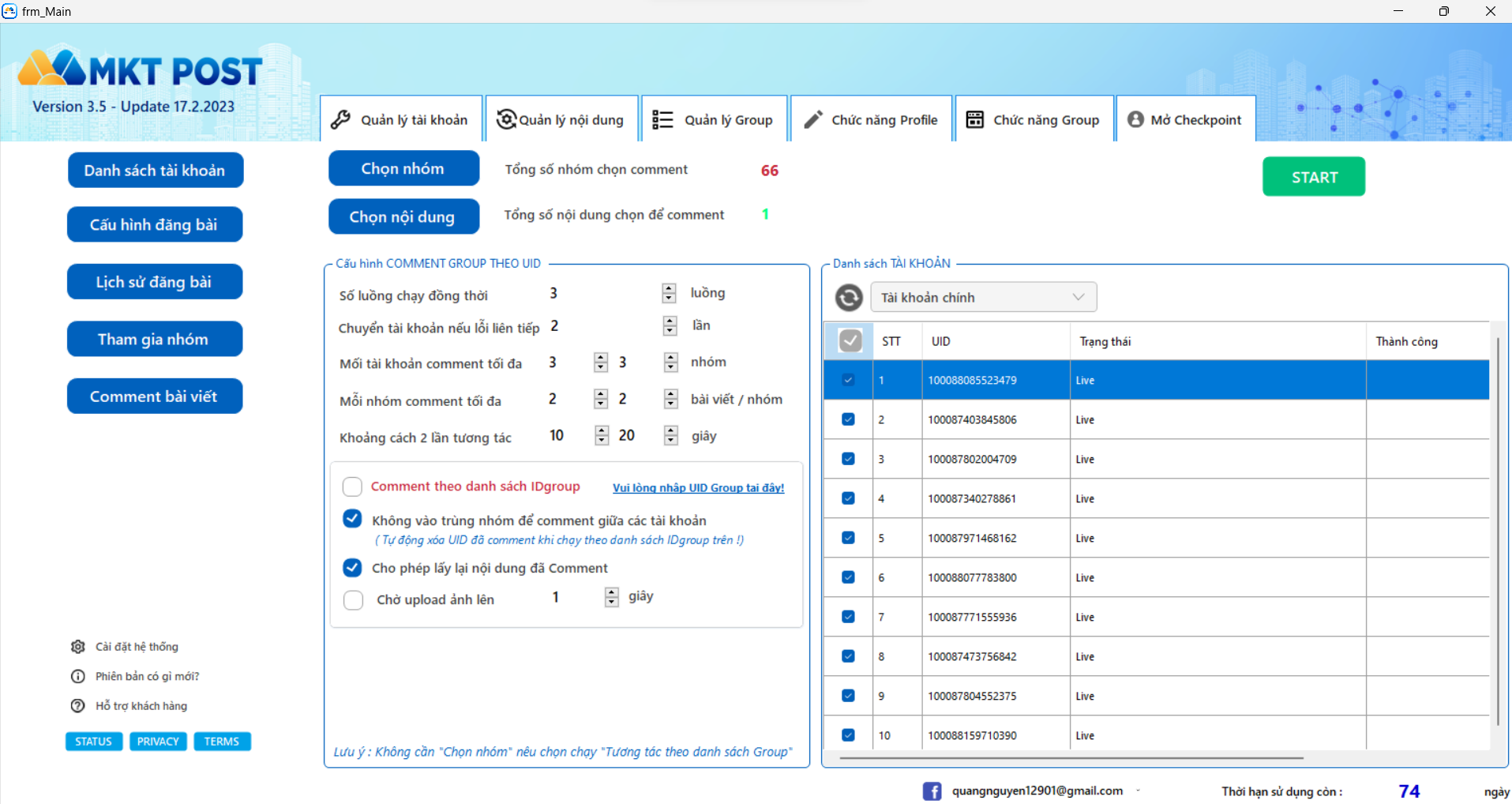1512x804 pixels.
Task: Uncheck account row 1 checkbox
Action: pos(848,380)
